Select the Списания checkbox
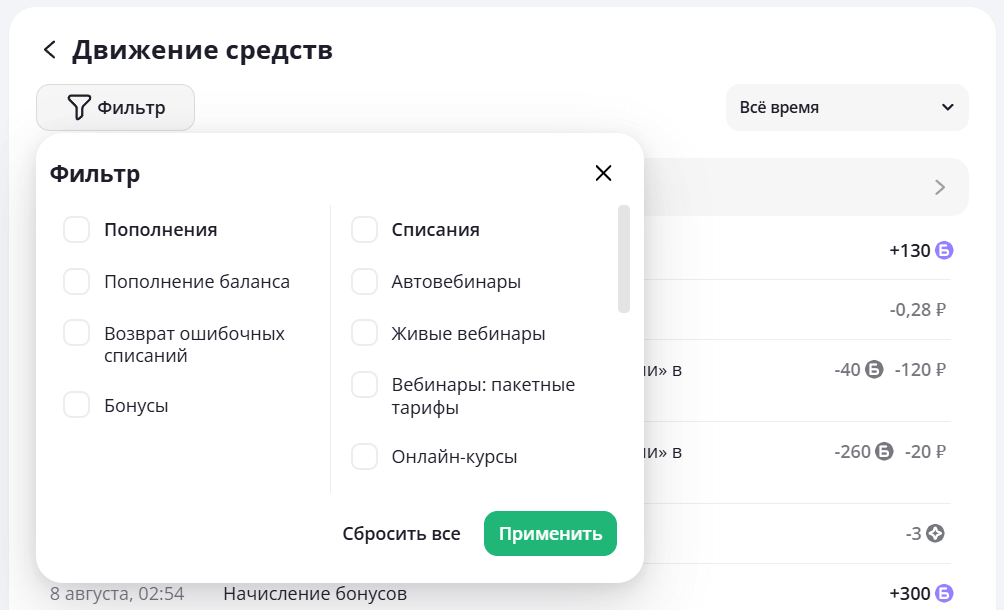Image resolution: width=1004 pixels, height=610 pixels. 365,230
